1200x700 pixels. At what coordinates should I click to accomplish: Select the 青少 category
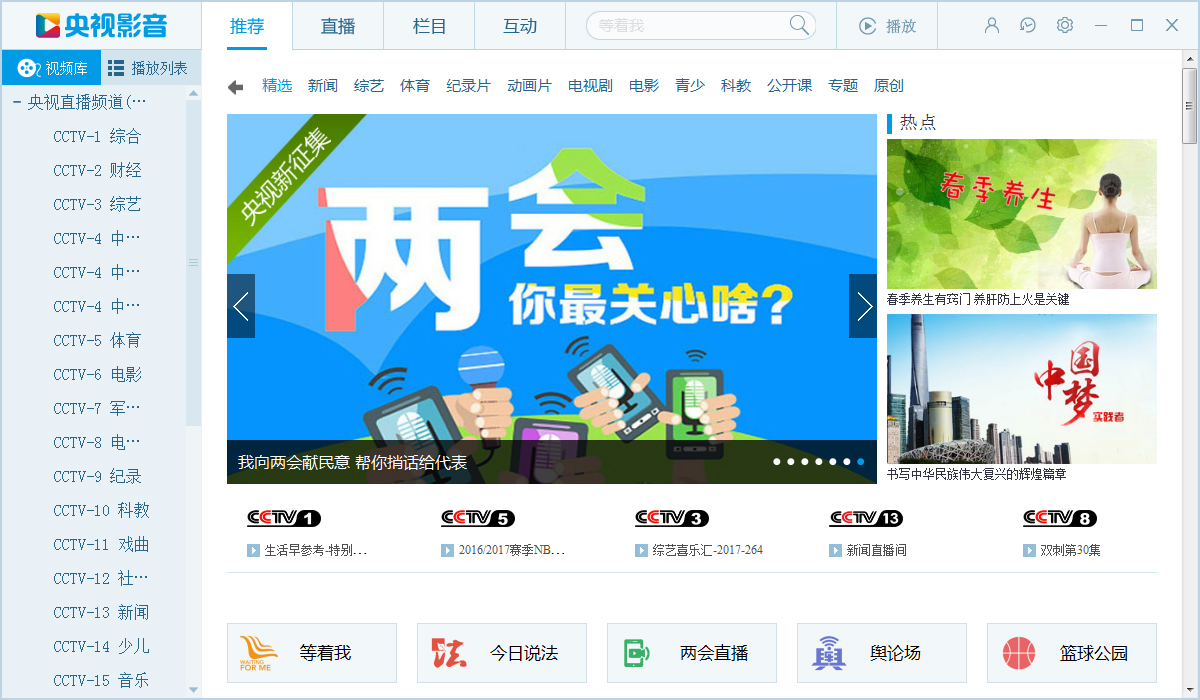[x=690, y=86]
